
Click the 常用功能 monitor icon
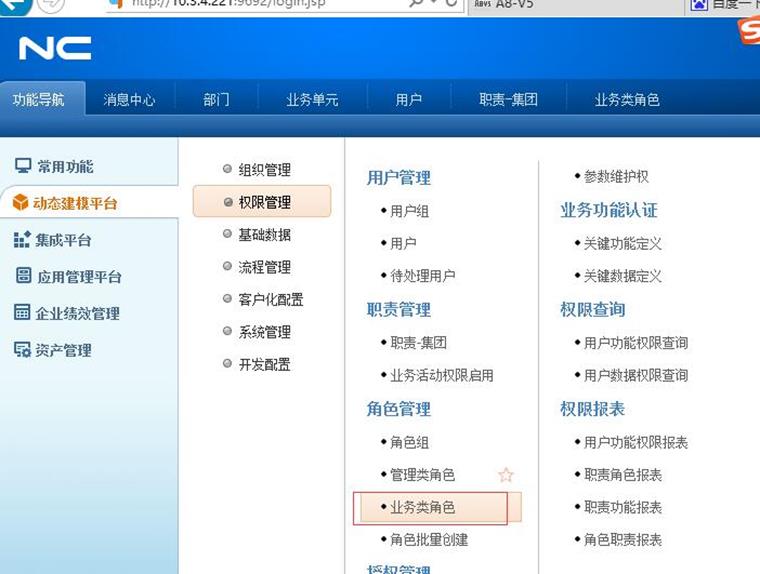tap(22, 166)
